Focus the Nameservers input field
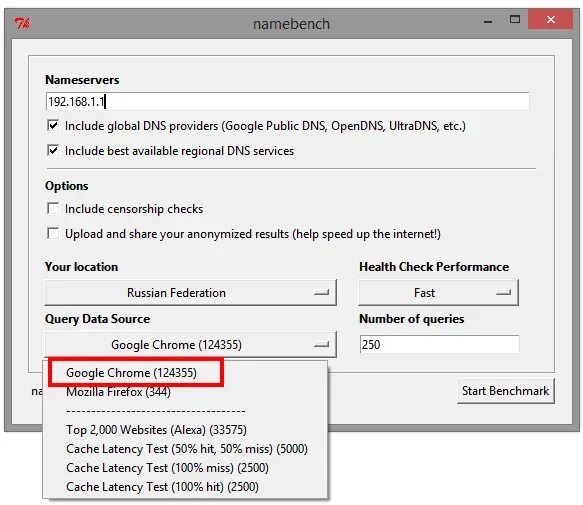Viewport: 583px width, 505px height. pos(287,101)
